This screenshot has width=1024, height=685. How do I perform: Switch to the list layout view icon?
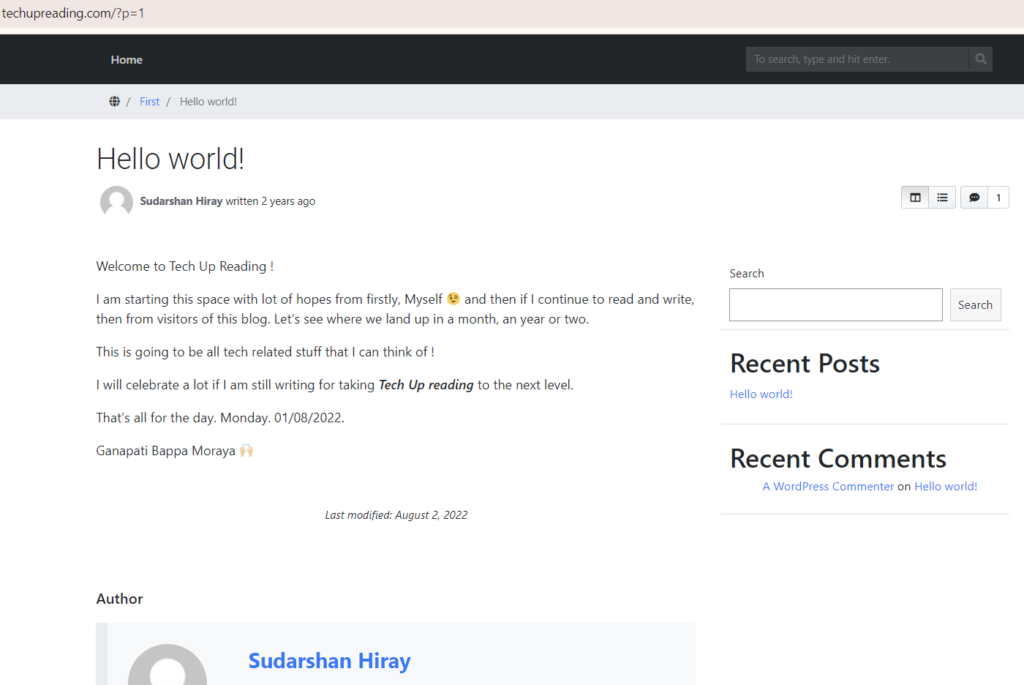click(x=942, y=197)
